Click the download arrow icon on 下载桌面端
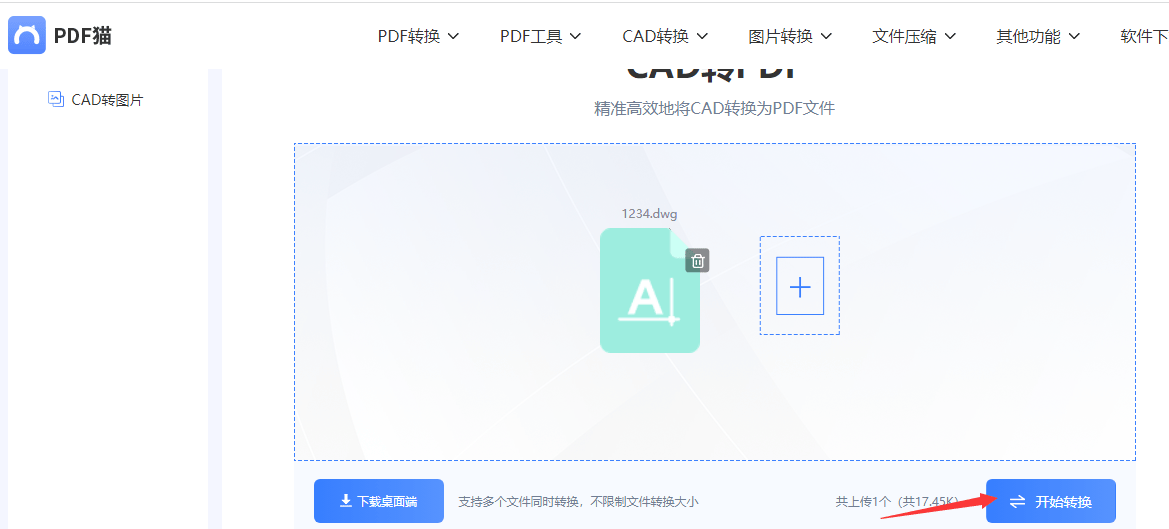Image resolution: width=1169 pixels, height=529 pixels. point(346,501)
